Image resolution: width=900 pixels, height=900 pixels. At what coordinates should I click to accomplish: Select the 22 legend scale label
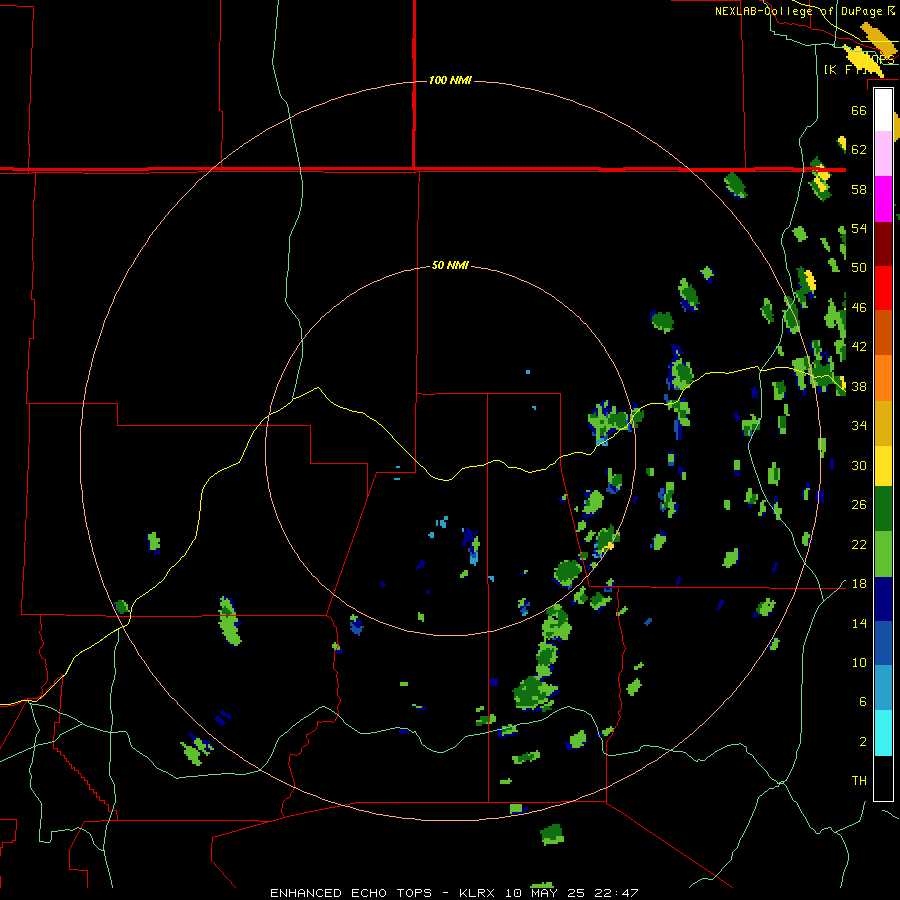pyautogui.click(x=859, y=544)
